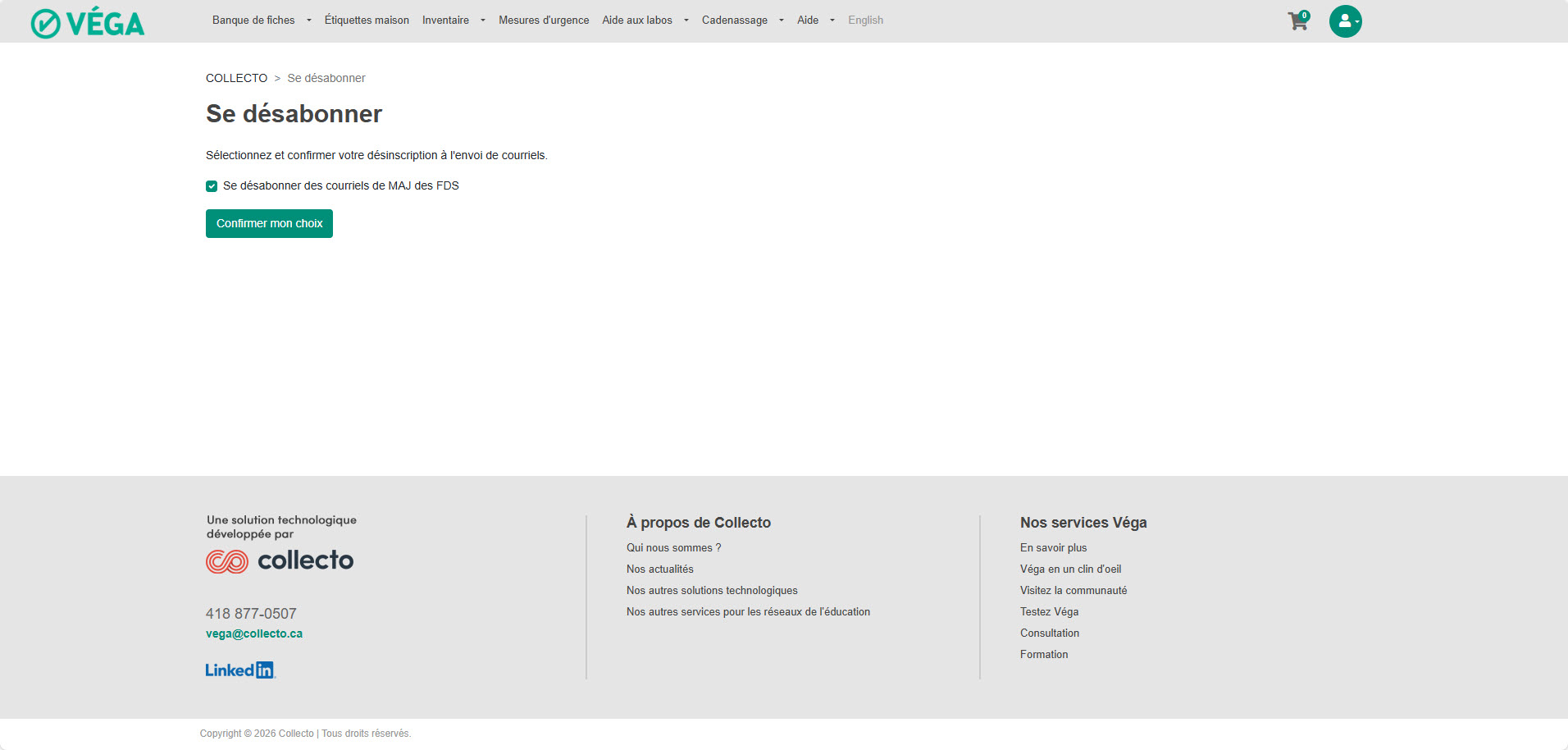Expand the Cadenassage dropdown menu

click(x=742, y=21)
